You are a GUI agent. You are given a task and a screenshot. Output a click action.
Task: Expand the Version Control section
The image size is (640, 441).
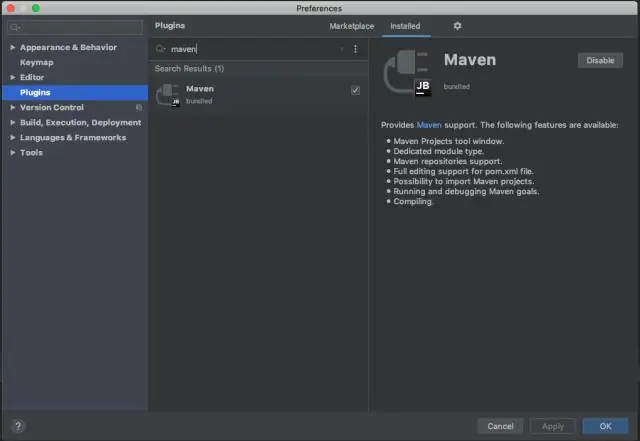coord(13,107)
